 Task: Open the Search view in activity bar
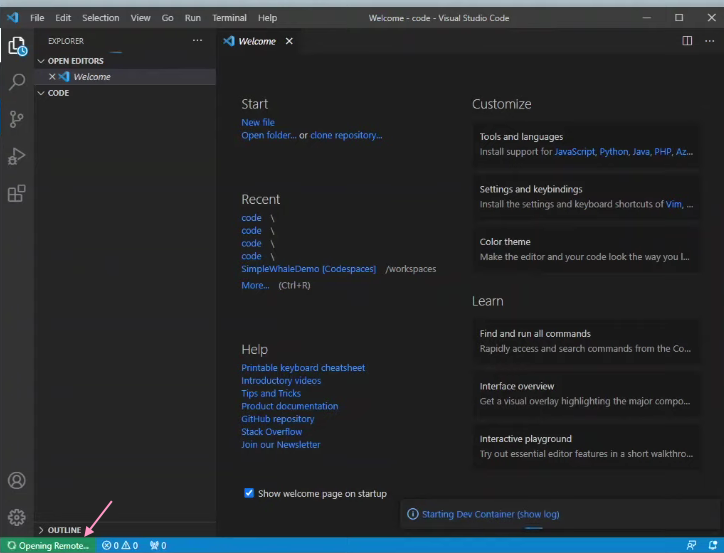click(x=17, y=82)
